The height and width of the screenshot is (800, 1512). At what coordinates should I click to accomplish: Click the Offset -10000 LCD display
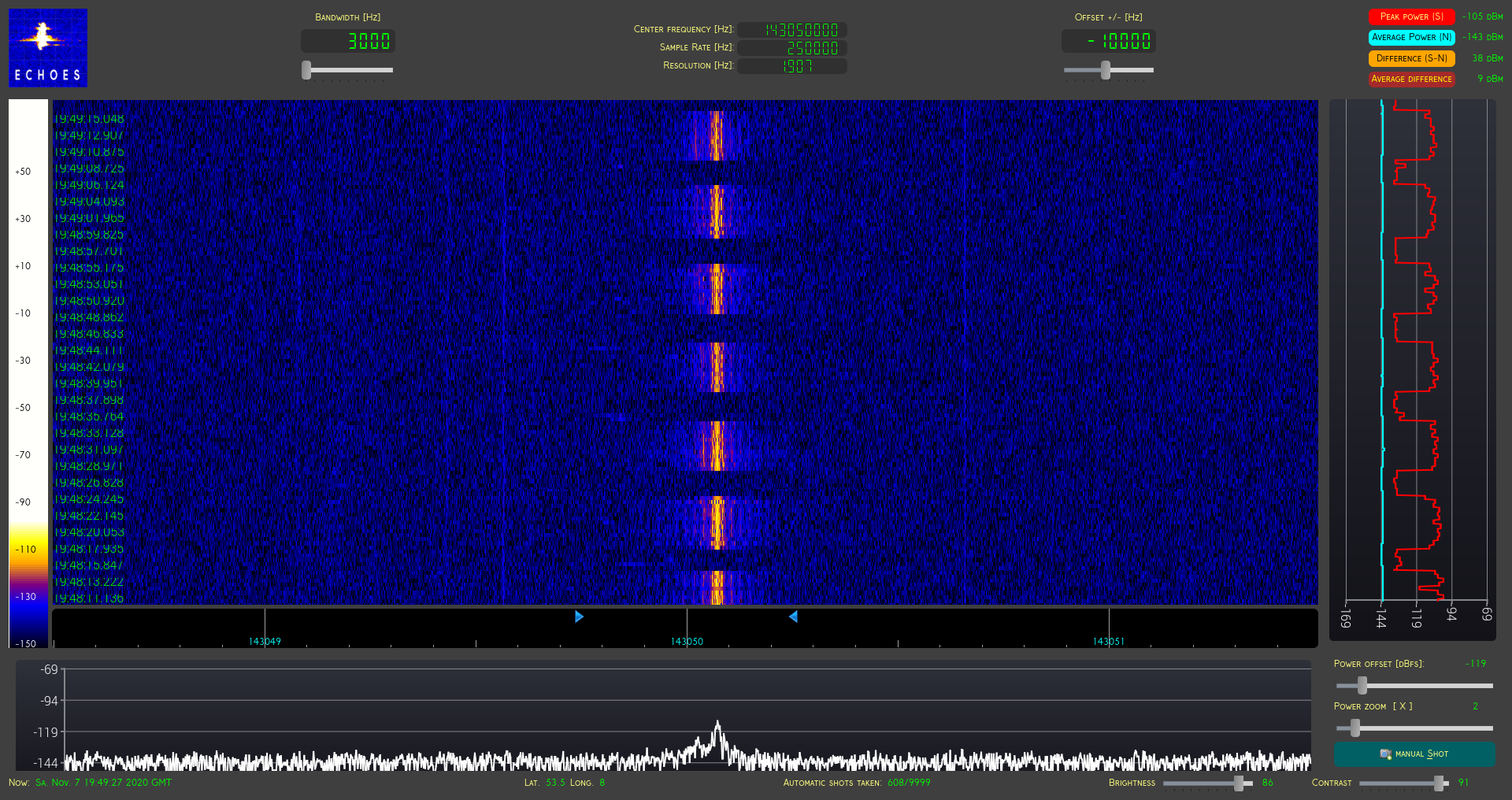tap(1109, 41)
